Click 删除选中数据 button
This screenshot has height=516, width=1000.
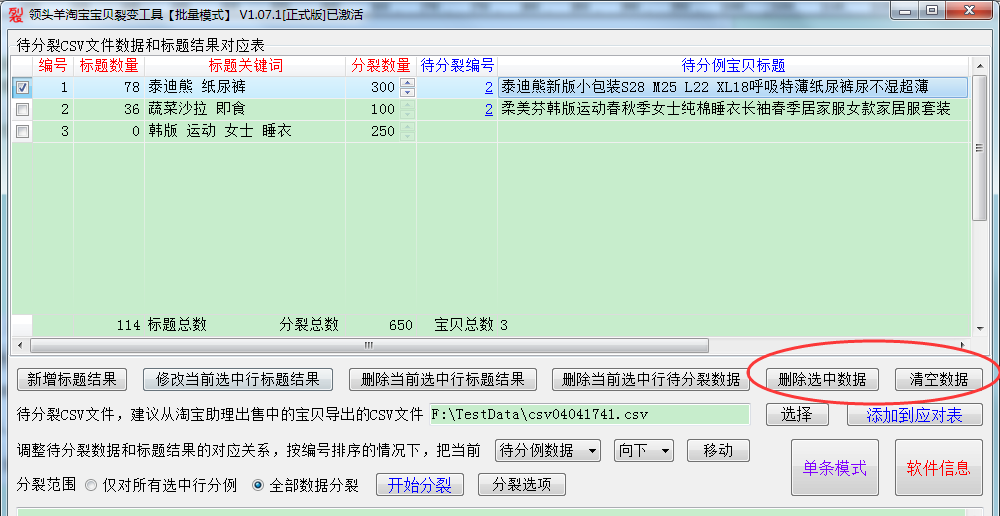click(x=822, y=380)
